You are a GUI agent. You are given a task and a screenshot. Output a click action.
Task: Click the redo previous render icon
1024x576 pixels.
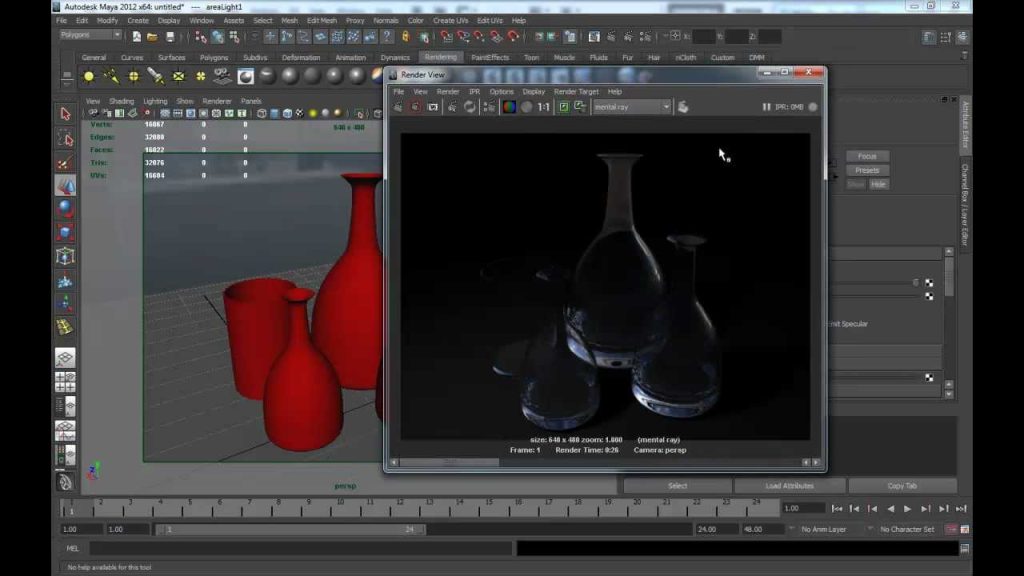point(398,107)
